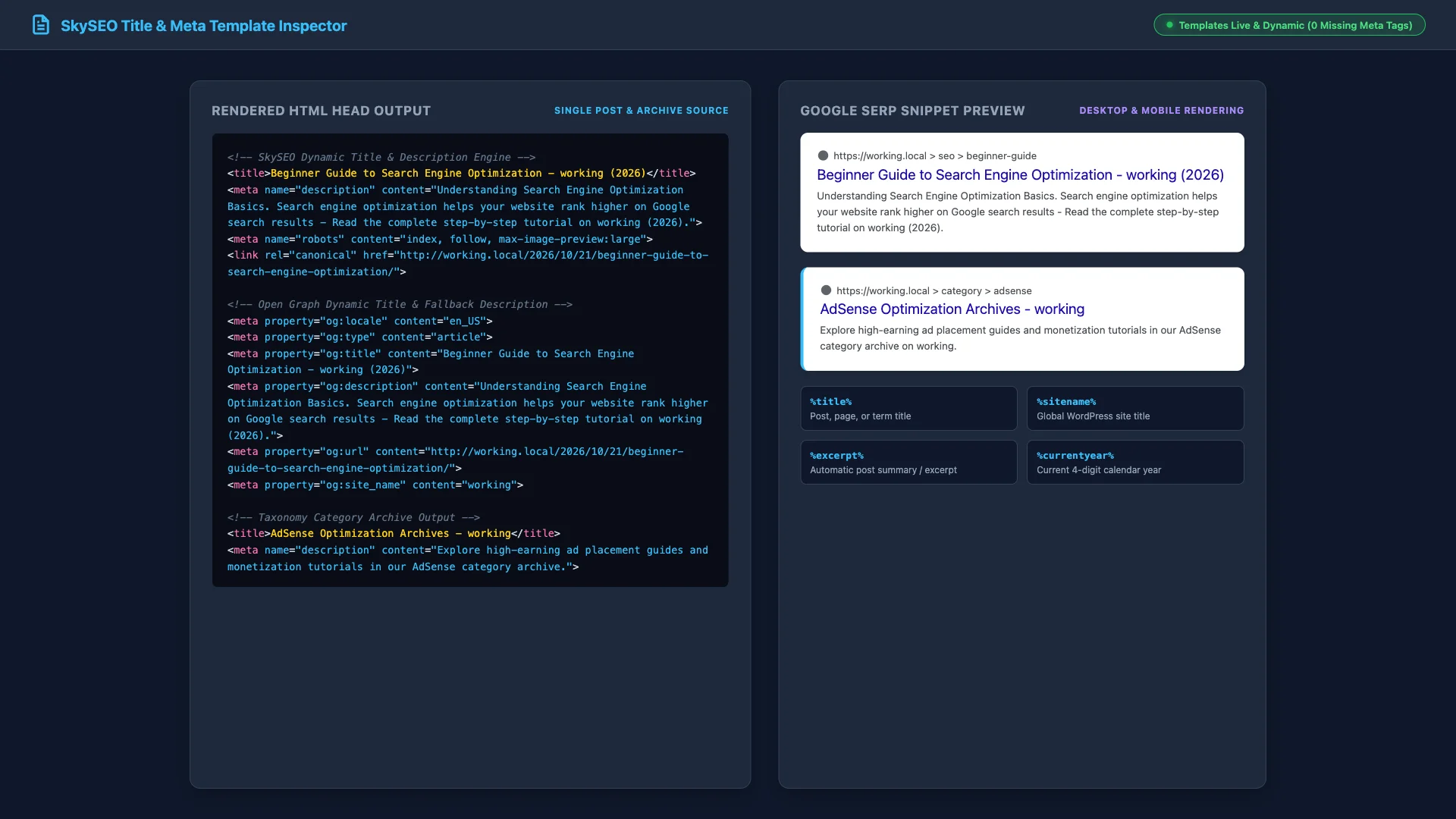Image resolution: width=1456 pixels, height=819 pixels.
Task: Click the Single Post & Archive Source label
Action: point(641,111)
